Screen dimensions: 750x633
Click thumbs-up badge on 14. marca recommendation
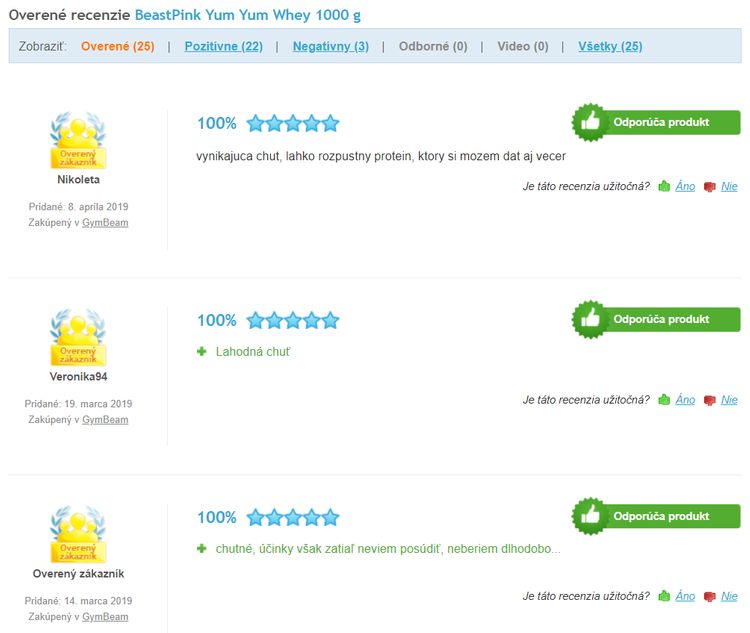pos(590,516)
